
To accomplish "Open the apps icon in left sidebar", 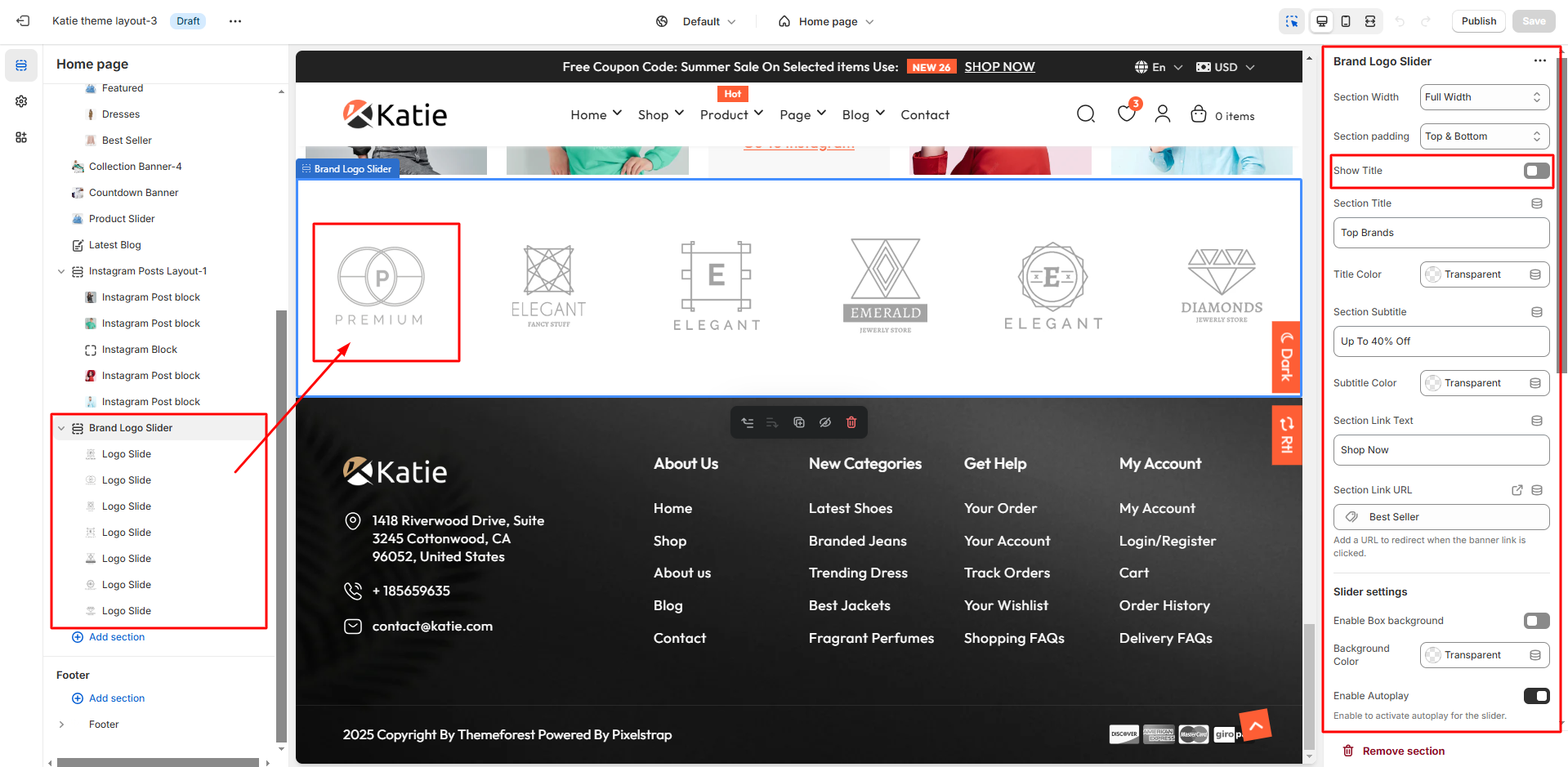I will [21, 137].
